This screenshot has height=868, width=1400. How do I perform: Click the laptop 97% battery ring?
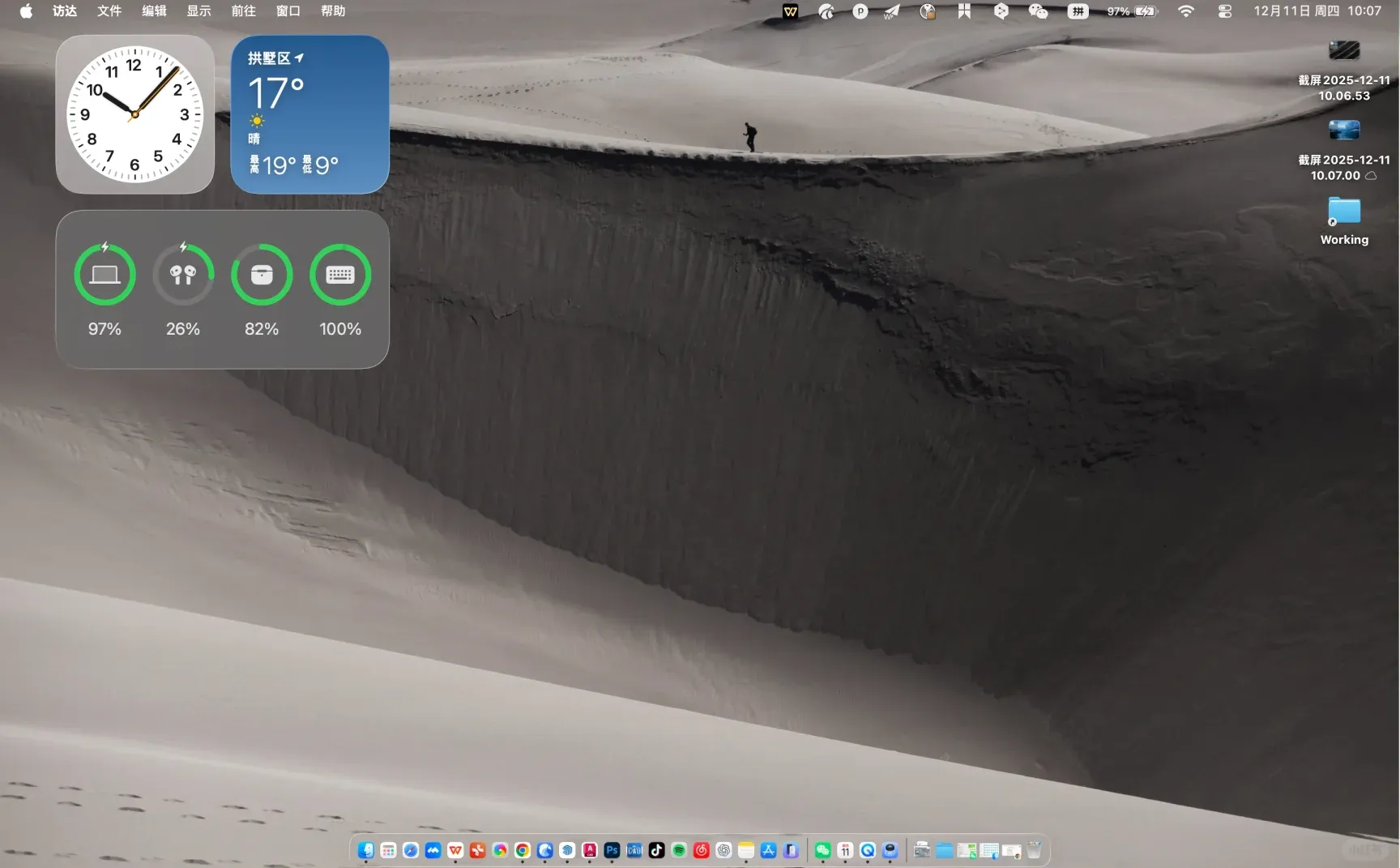pos(105,275)
